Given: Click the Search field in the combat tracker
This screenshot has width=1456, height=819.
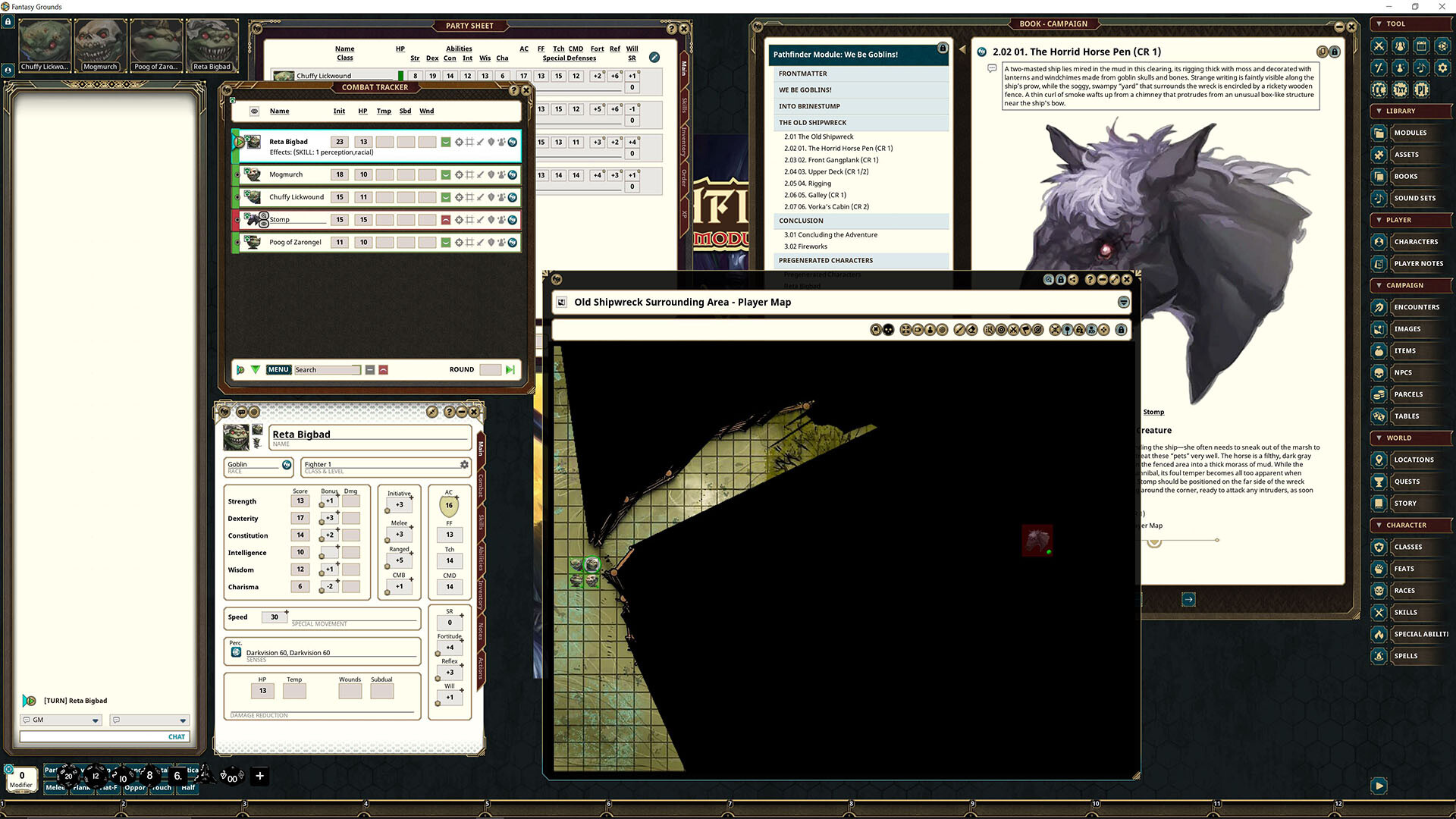Looking at the screenshot, I should pyautogui.click(x=328, y=369).
